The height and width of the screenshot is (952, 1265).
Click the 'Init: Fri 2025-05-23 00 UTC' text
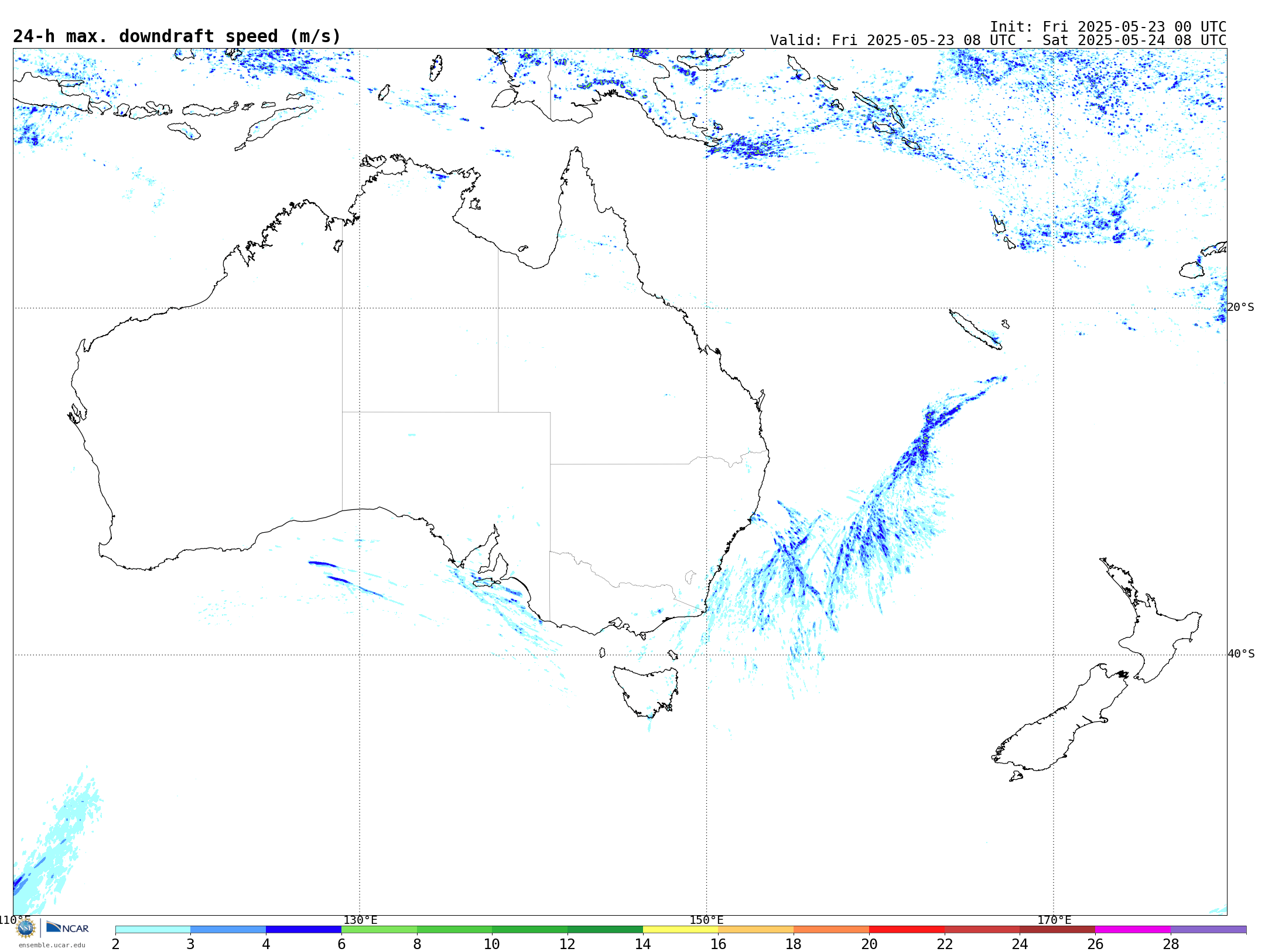1108,27
